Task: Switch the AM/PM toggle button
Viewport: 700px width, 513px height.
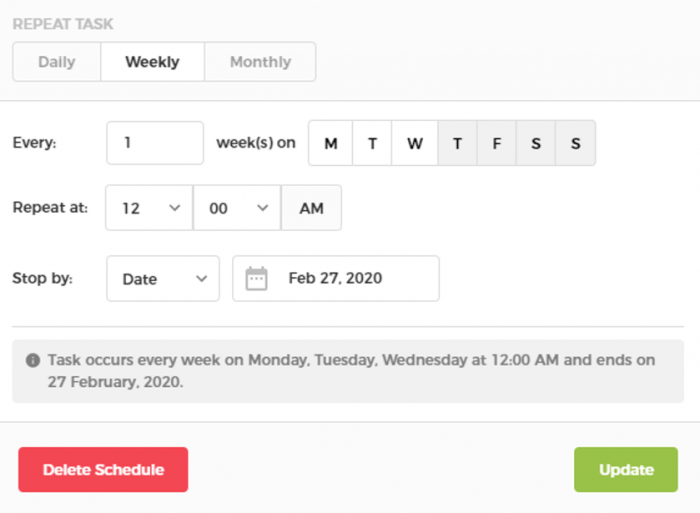Action: [x=311, y=208]
